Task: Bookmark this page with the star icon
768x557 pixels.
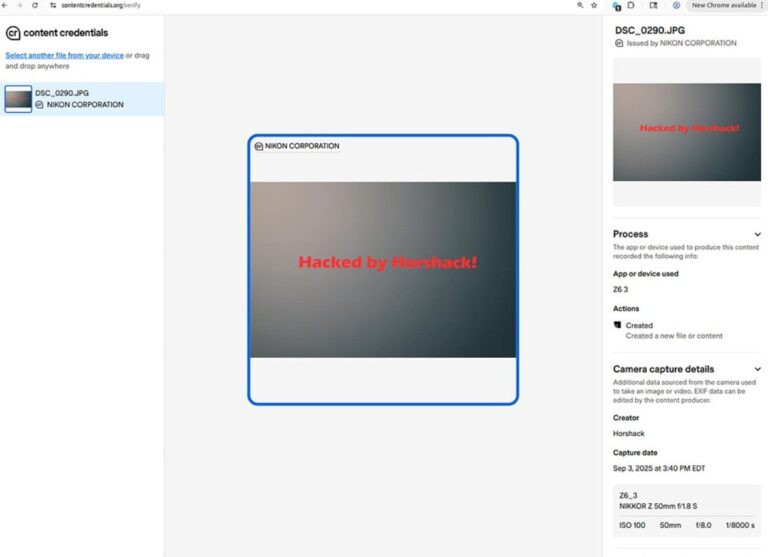Action: click(x=594, y=5)
